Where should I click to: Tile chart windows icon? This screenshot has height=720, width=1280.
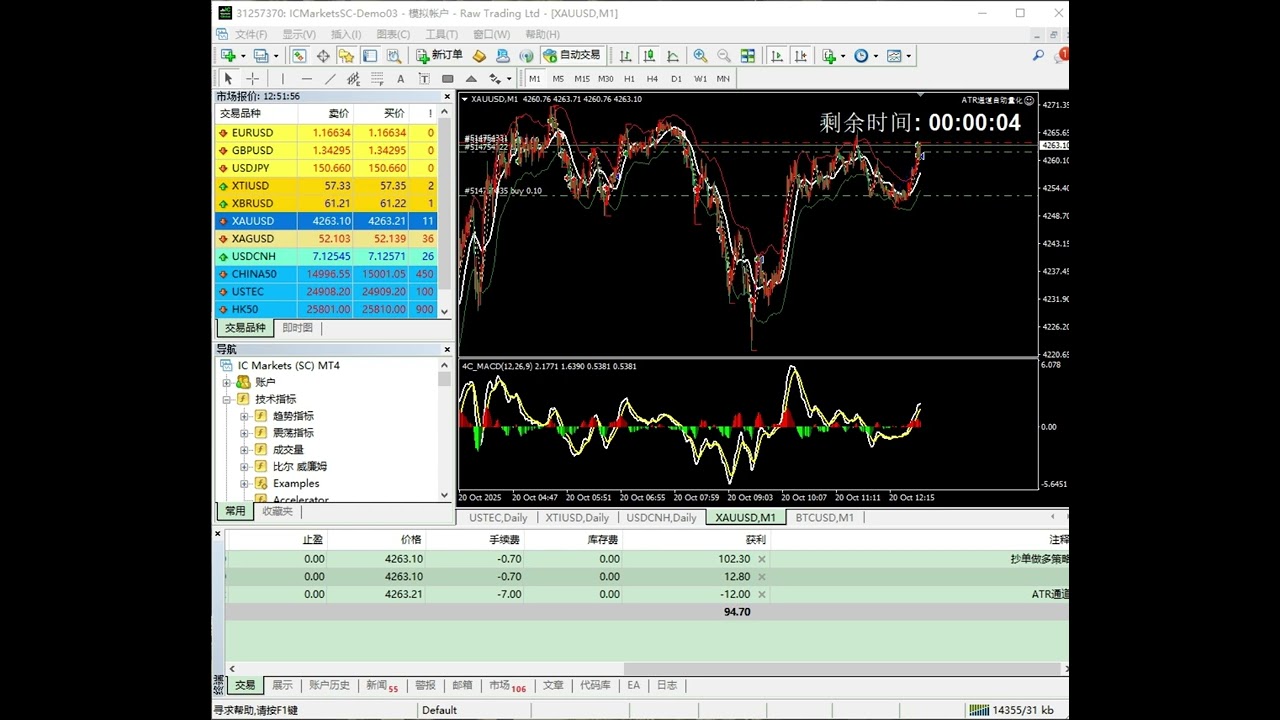748,56
